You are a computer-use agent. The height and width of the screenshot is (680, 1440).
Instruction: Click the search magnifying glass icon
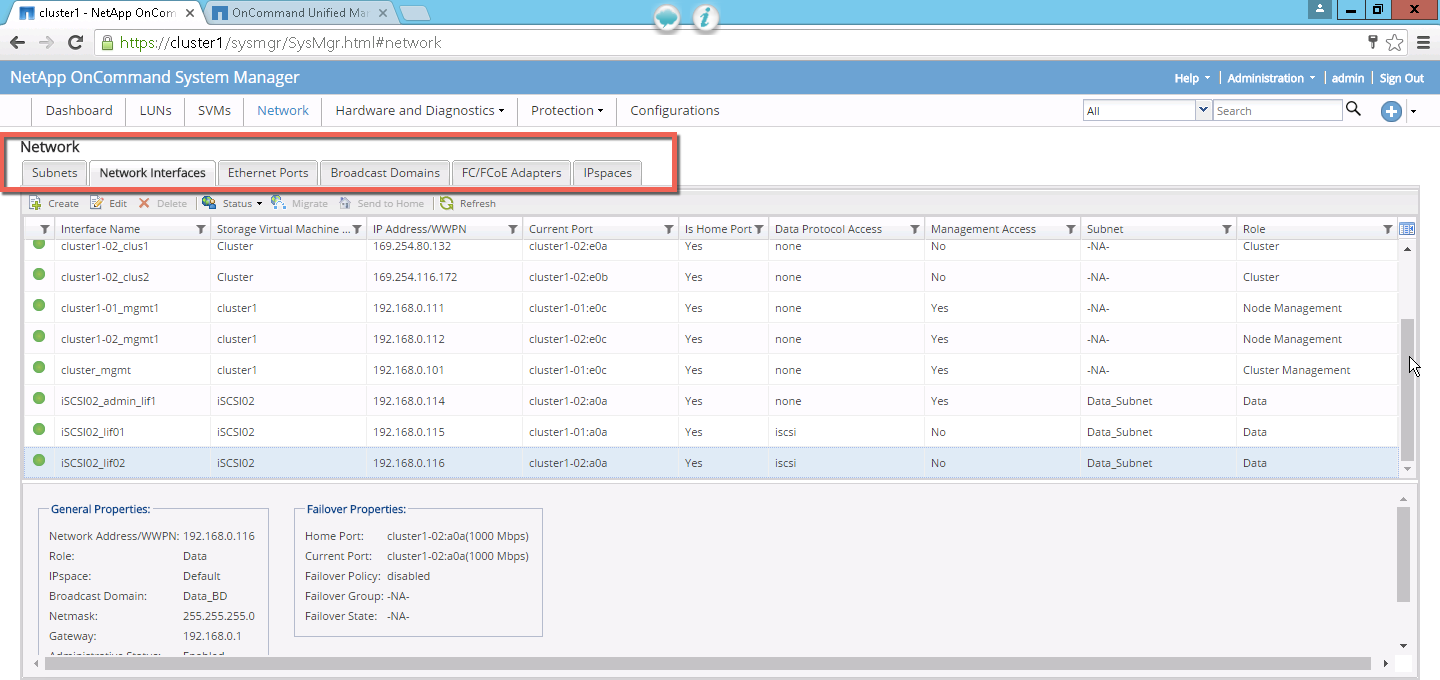coord(1353,110)
